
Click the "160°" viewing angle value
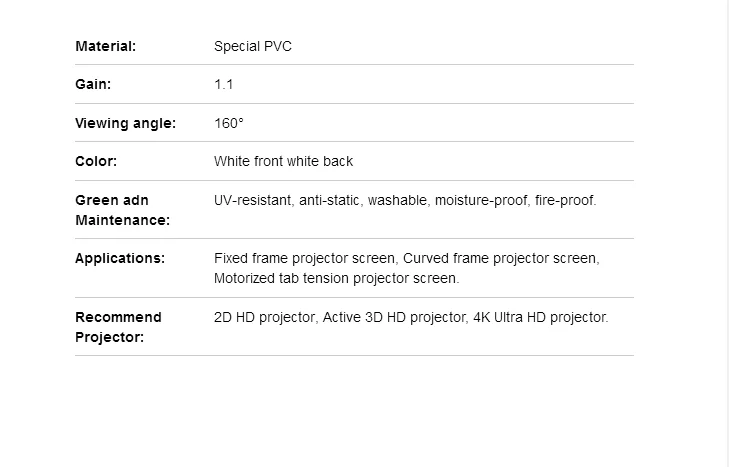(x=229, y=123)
